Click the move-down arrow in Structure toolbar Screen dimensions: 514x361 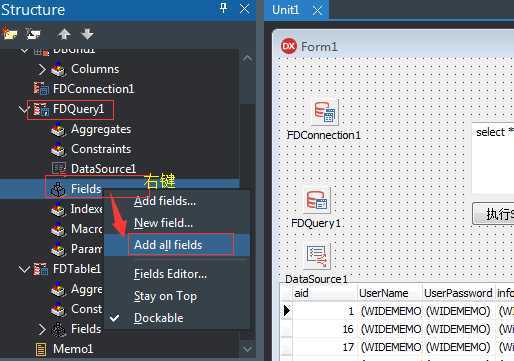click(x=87, y=34)
